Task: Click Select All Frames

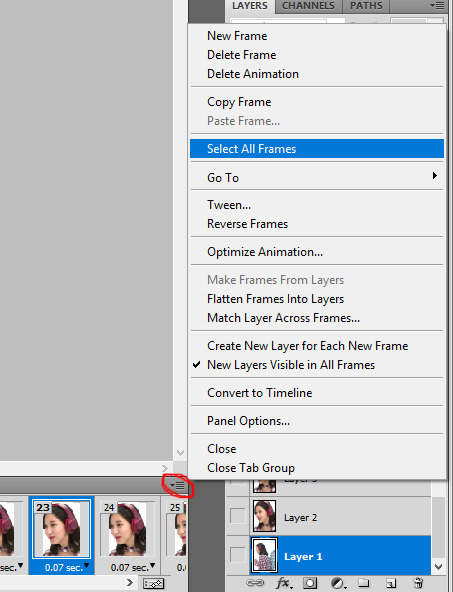Action: tap(317, 149)
